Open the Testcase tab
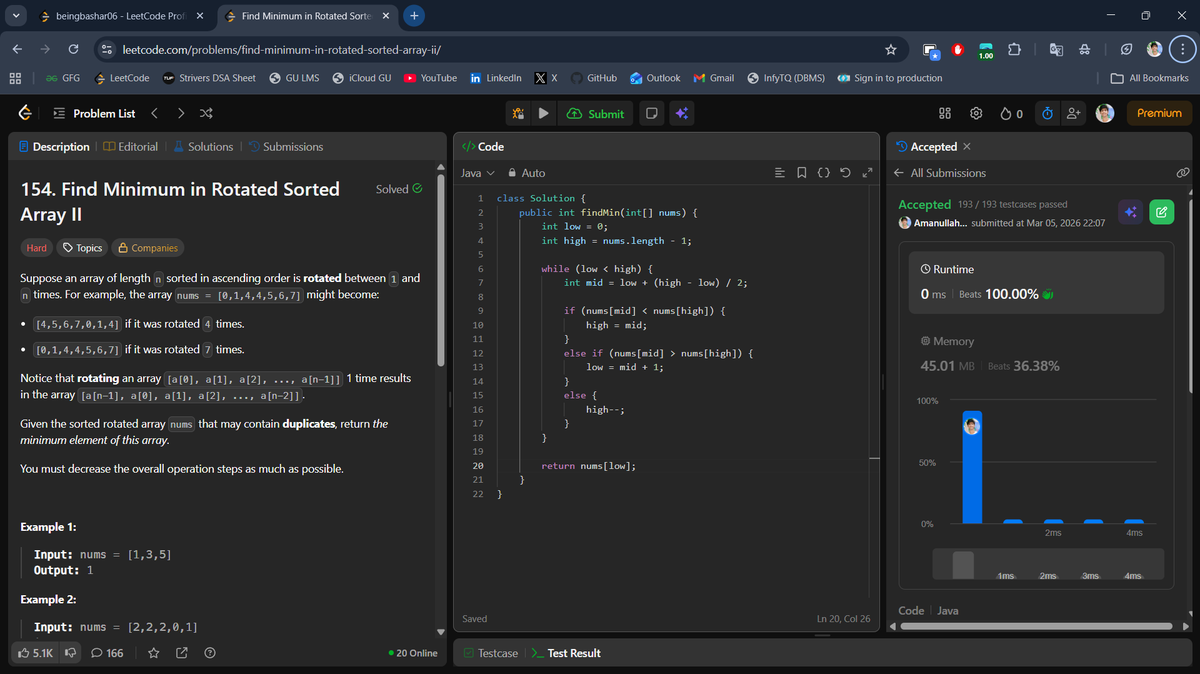Screen dimensions: 1200x674 491,653
